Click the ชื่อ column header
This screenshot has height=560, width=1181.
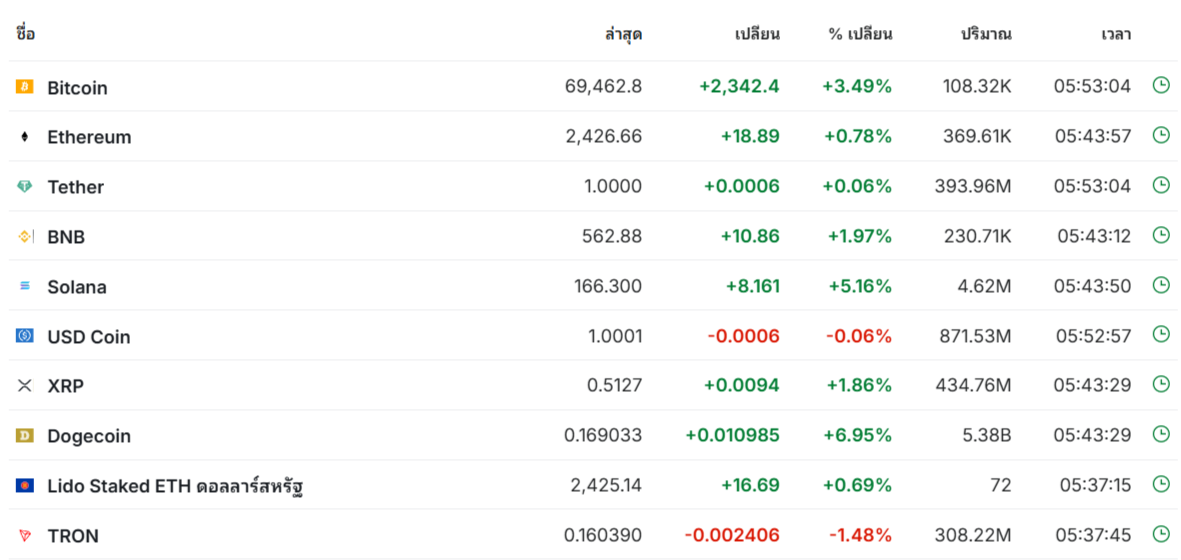(25, 34)
